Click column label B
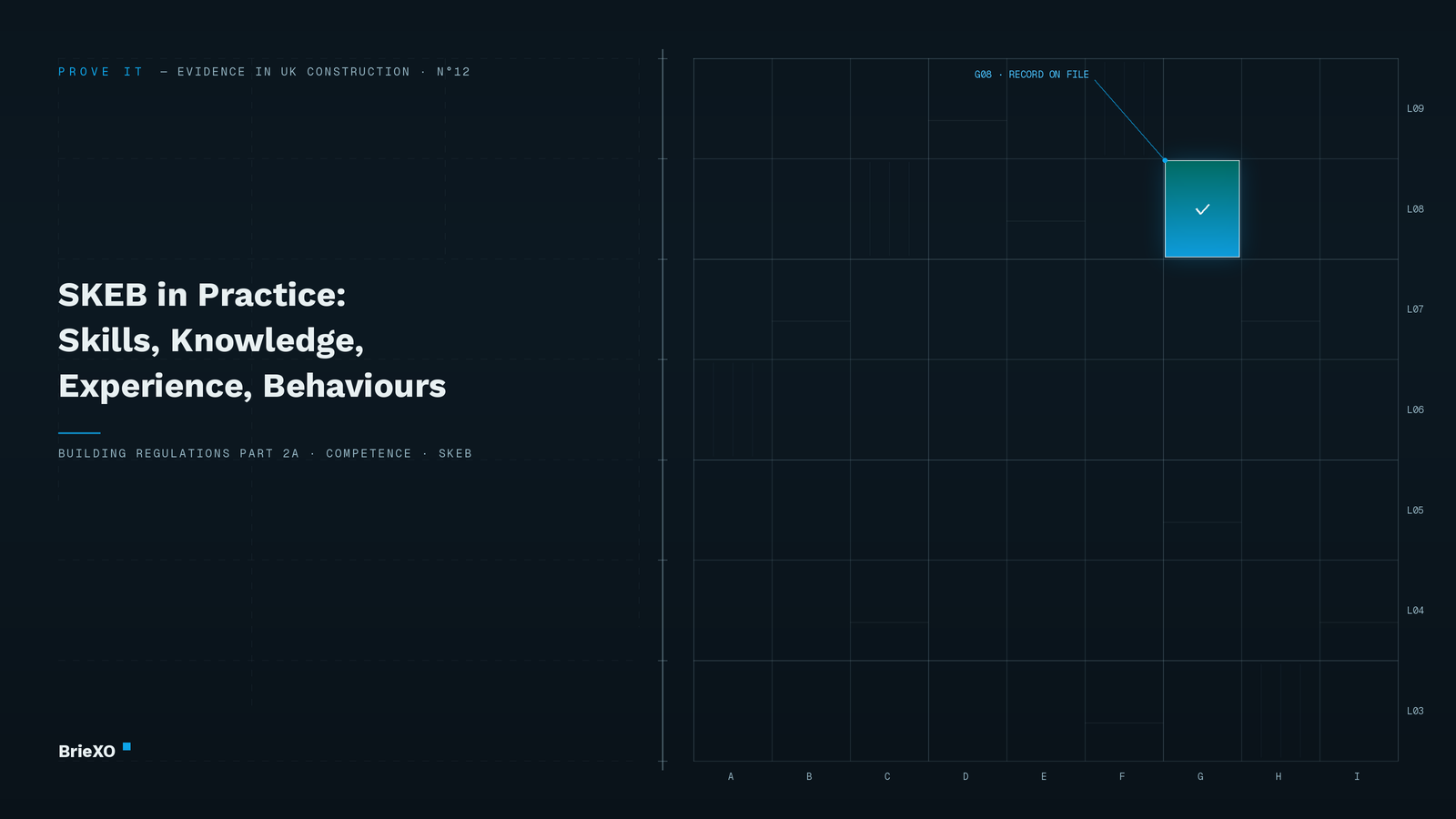 [809, 776]
